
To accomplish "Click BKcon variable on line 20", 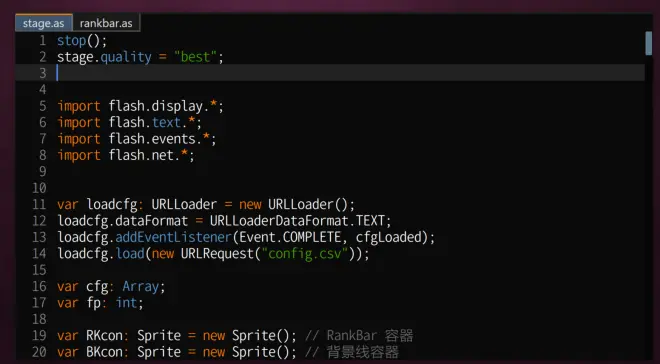I will pos(104,352).
